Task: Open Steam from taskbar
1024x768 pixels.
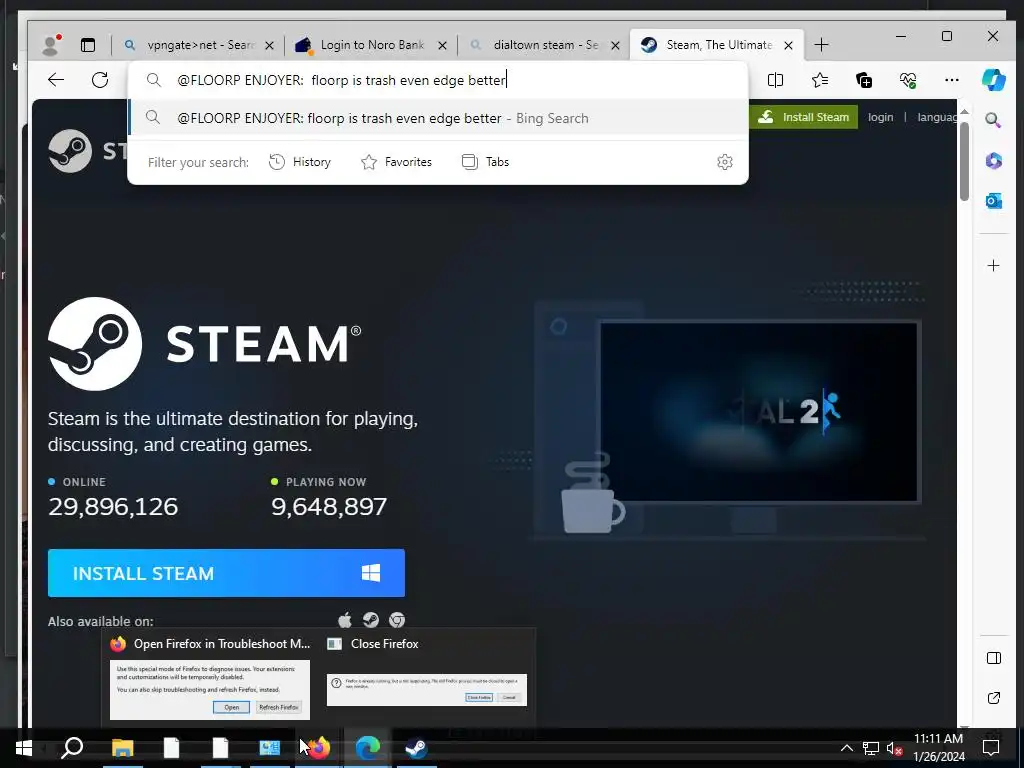Action: coord(416,748)
